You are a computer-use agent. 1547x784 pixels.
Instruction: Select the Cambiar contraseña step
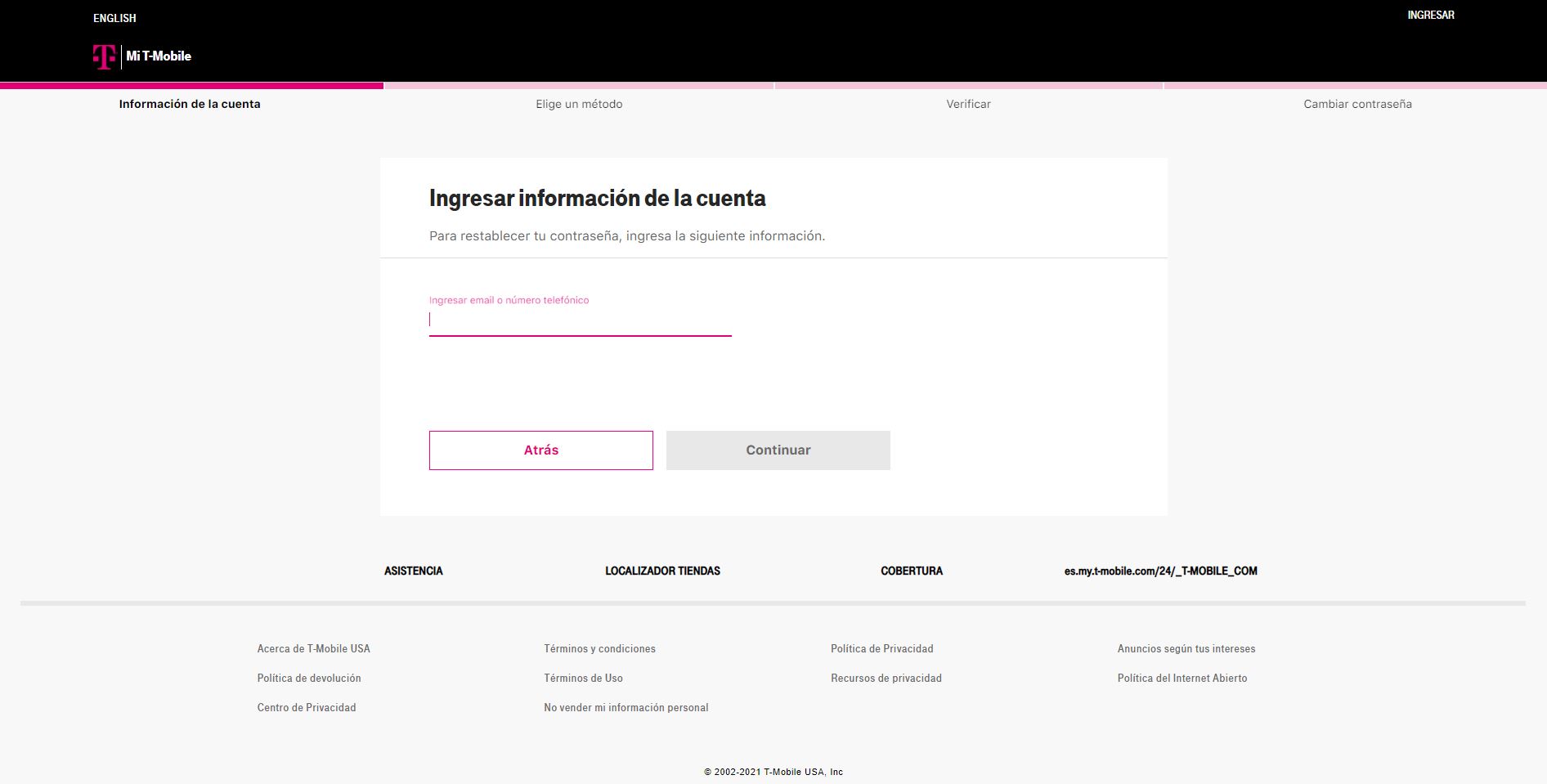[x=1357, y=104]
